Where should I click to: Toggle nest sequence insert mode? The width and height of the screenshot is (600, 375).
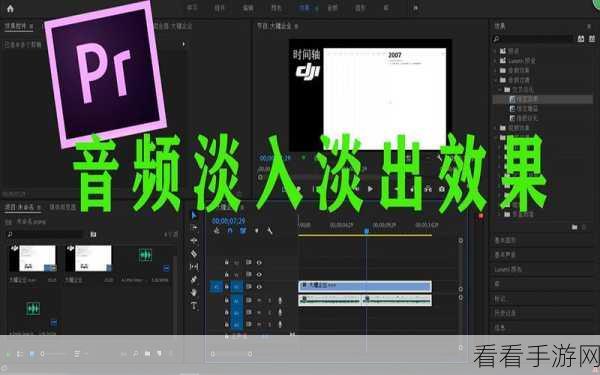tap(217, 230)
